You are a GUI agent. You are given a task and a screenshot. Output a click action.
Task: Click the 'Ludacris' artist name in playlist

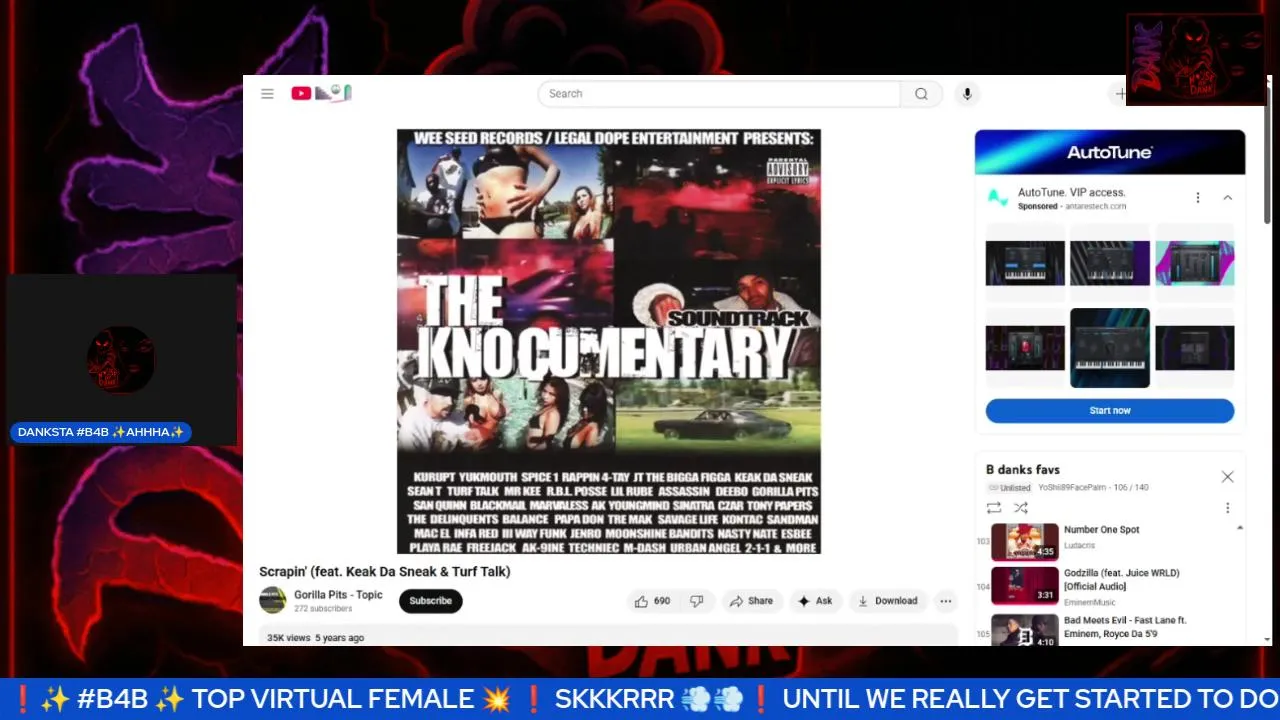coord(1081,546)
